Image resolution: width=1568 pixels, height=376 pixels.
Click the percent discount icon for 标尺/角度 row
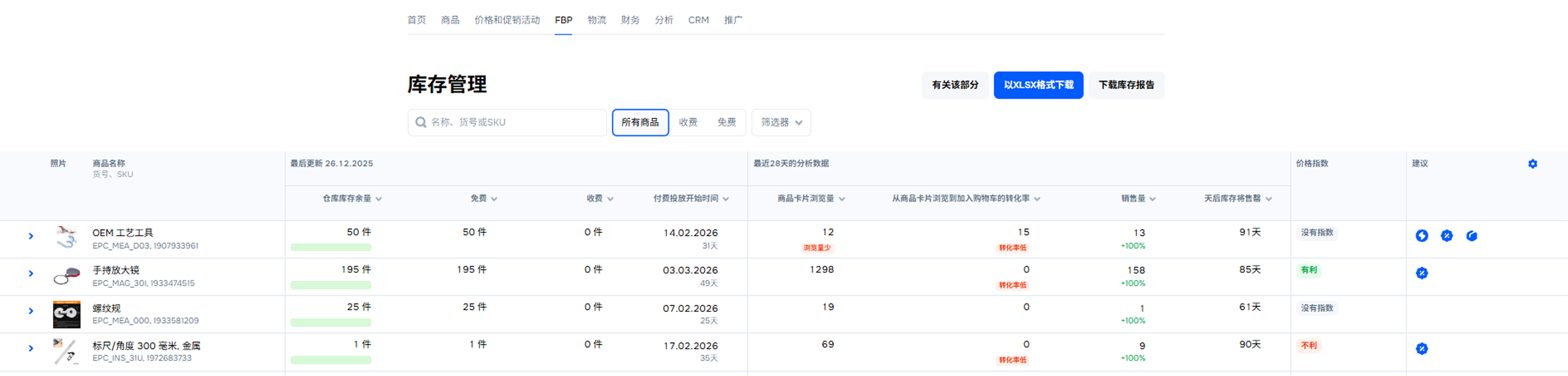[1421, 348]
